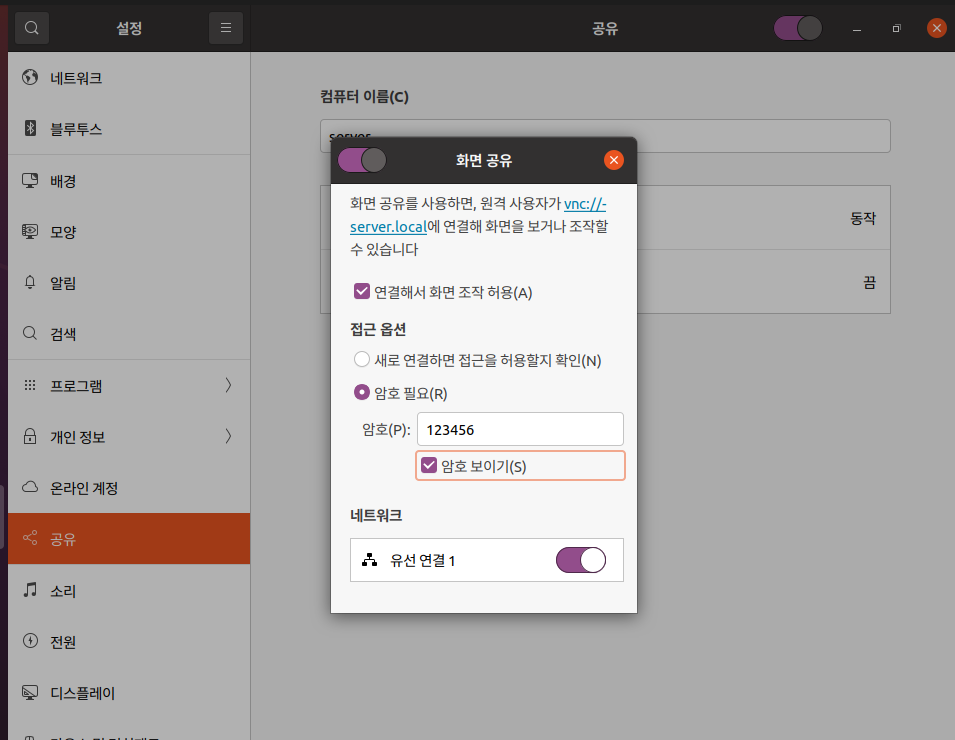Click the 컴퓨터 이름 text field
This screenshot has width=955, height=740.
pyautogui.click(x=605, y=136)
